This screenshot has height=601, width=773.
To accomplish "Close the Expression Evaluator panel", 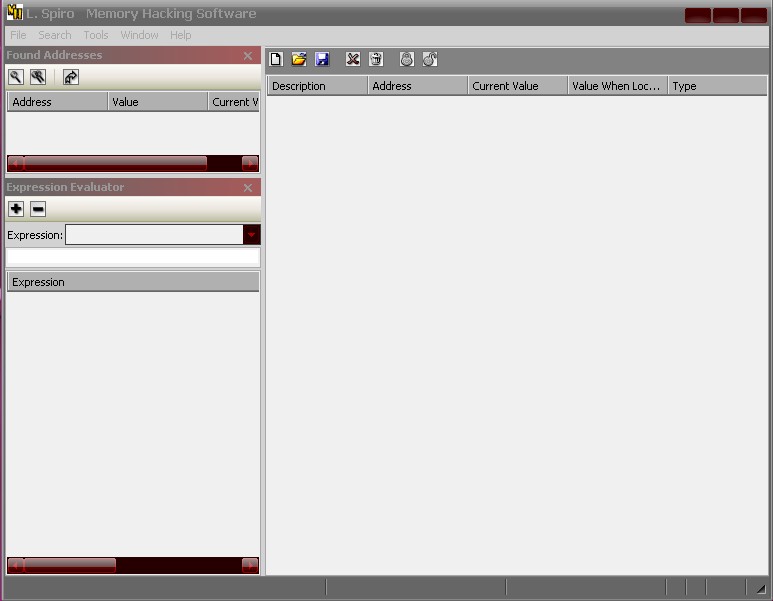I will click(x=248, y=188).
